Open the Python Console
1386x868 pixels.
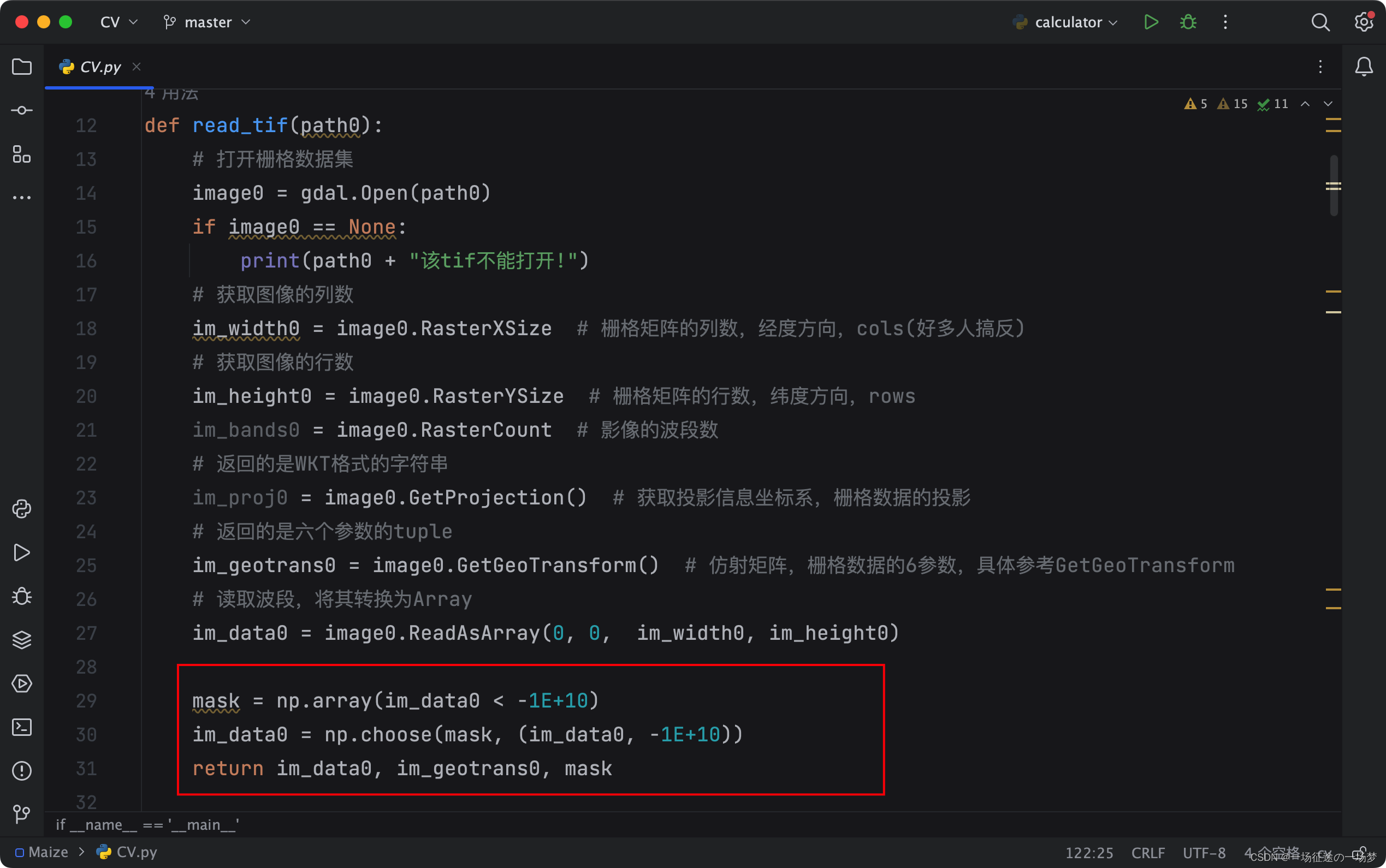[22, 509]
